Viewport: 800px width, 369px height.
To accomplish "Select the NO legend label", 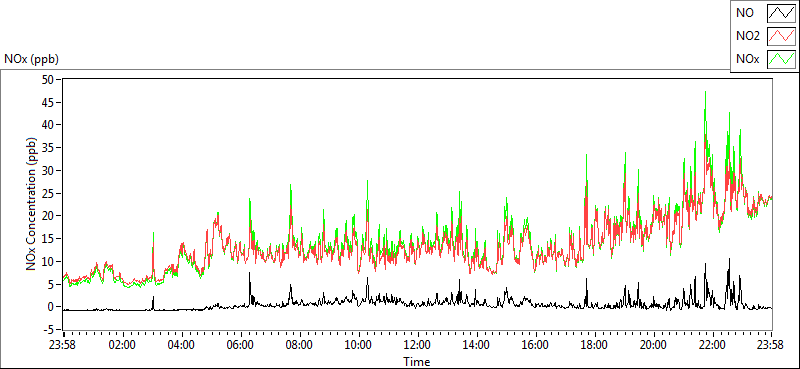I will [744, 13].
